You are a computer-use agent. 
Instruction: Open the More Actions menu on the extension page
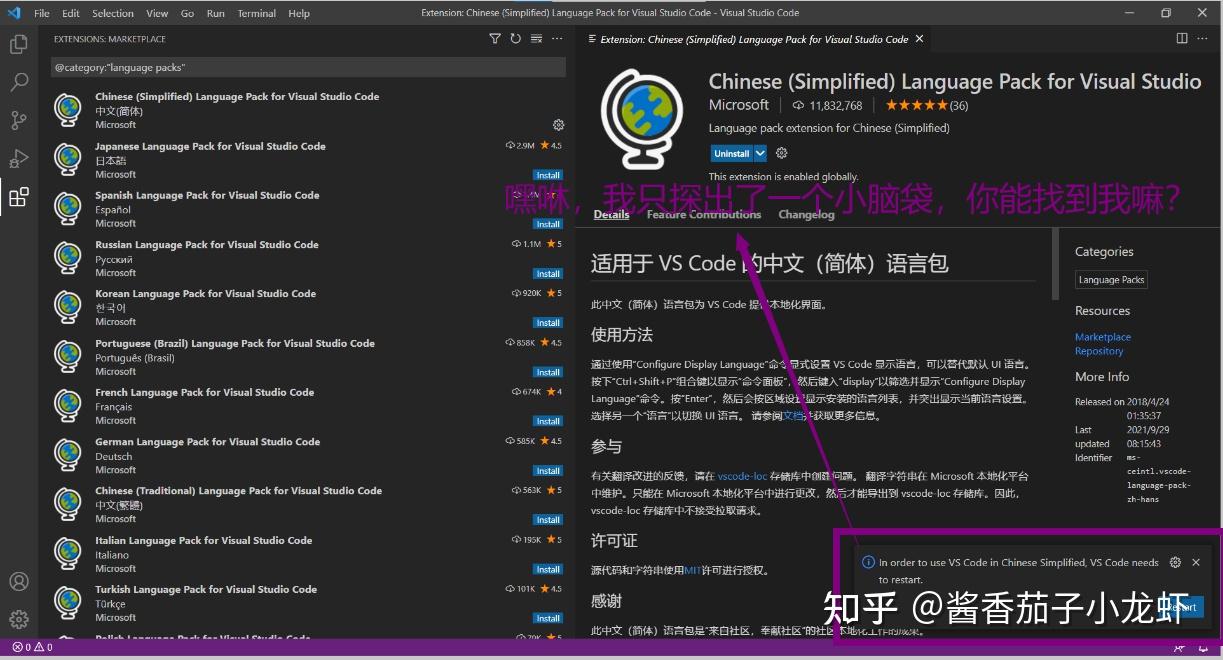(1202, 38)
